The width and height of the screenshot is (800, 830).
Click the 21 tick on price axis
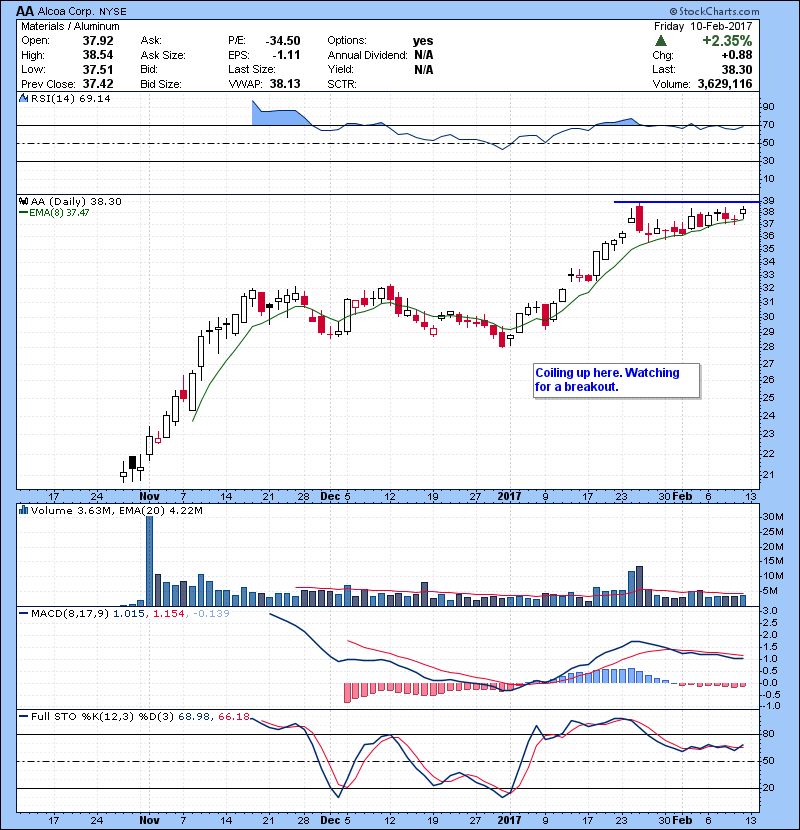click(768, 475)
